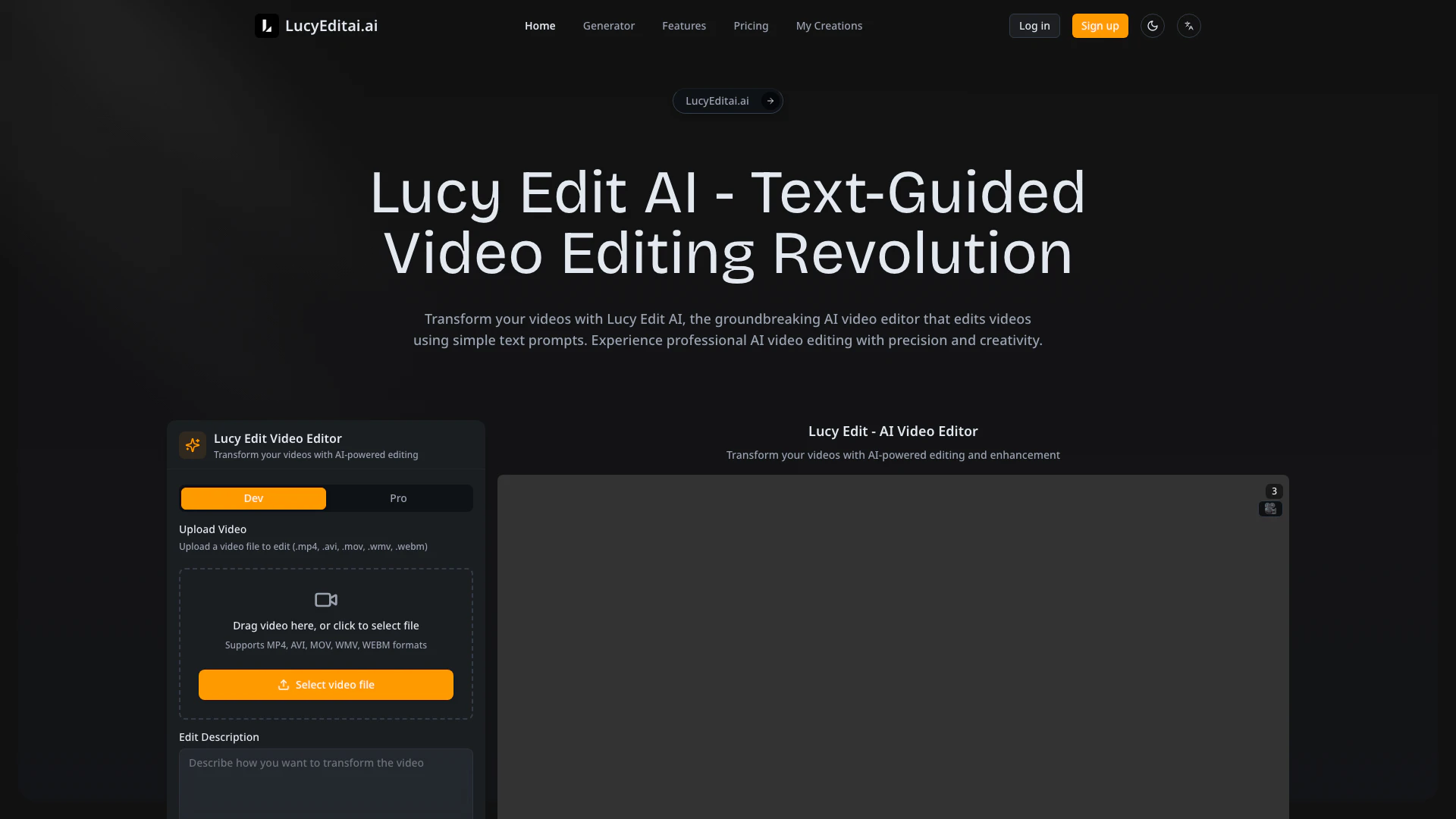Click the video camera icon in the upload area
Image resolution: width=1456 pixels, height=819 pixels.
tap(326, 600)
